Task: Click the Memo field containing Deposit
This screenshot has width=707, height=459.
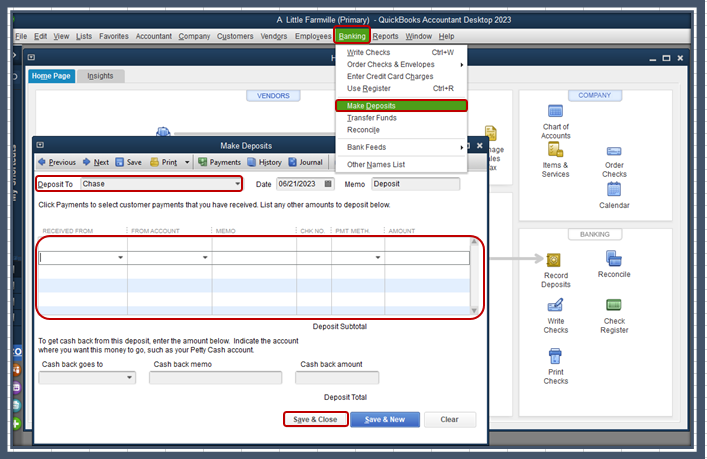Action: pos(416,184)
